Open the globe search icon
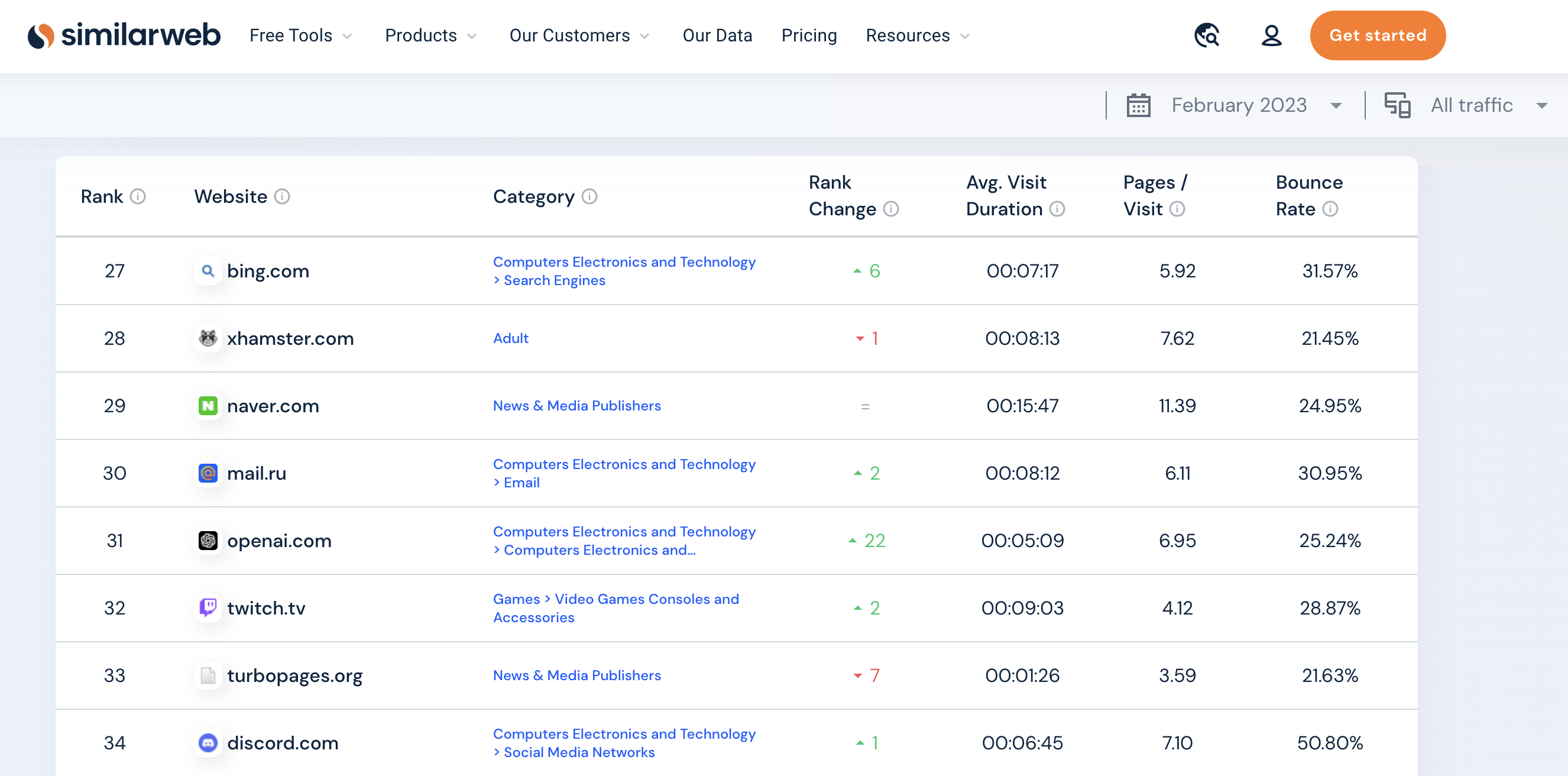This screenshot has width=1568, height=776. (x=1206, y=35)
